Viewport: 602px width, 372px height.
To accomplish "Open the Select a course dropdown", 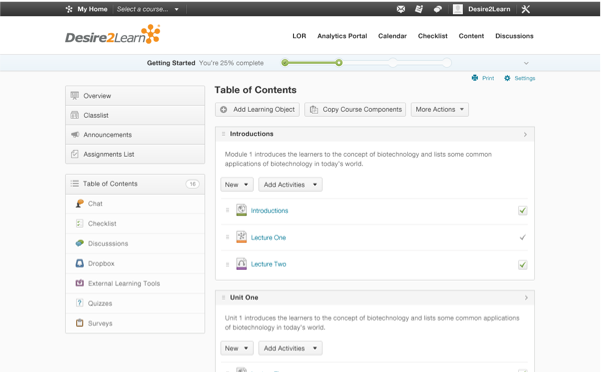I will 148,9.
